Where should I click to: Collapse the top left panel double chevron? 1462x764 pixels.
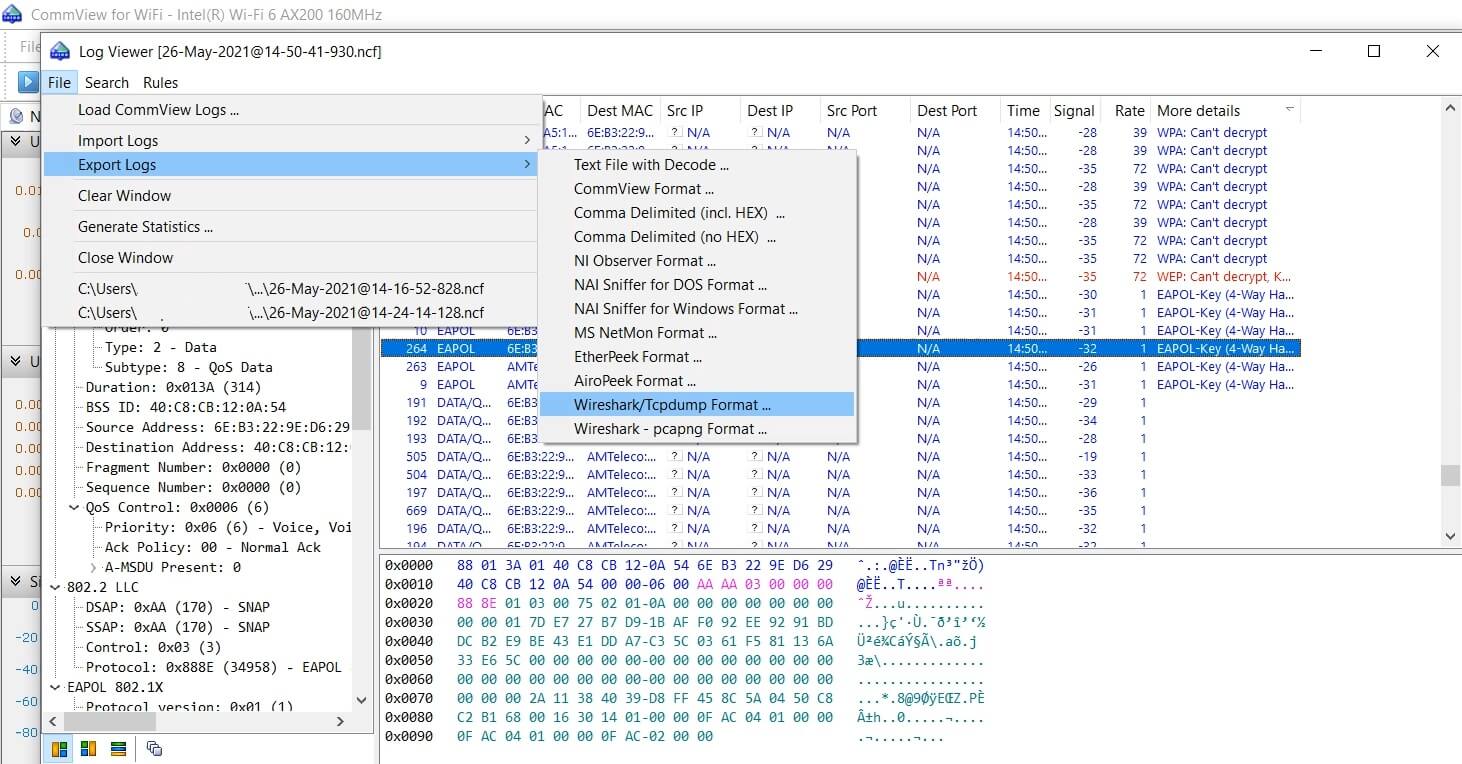tap(16, 141)
